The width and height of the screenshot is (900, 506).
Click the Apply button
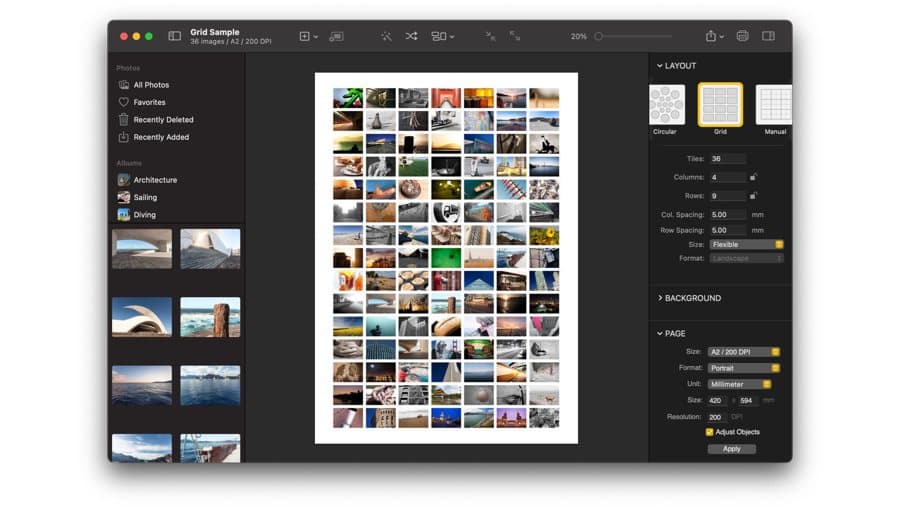(x=731, y=449)
